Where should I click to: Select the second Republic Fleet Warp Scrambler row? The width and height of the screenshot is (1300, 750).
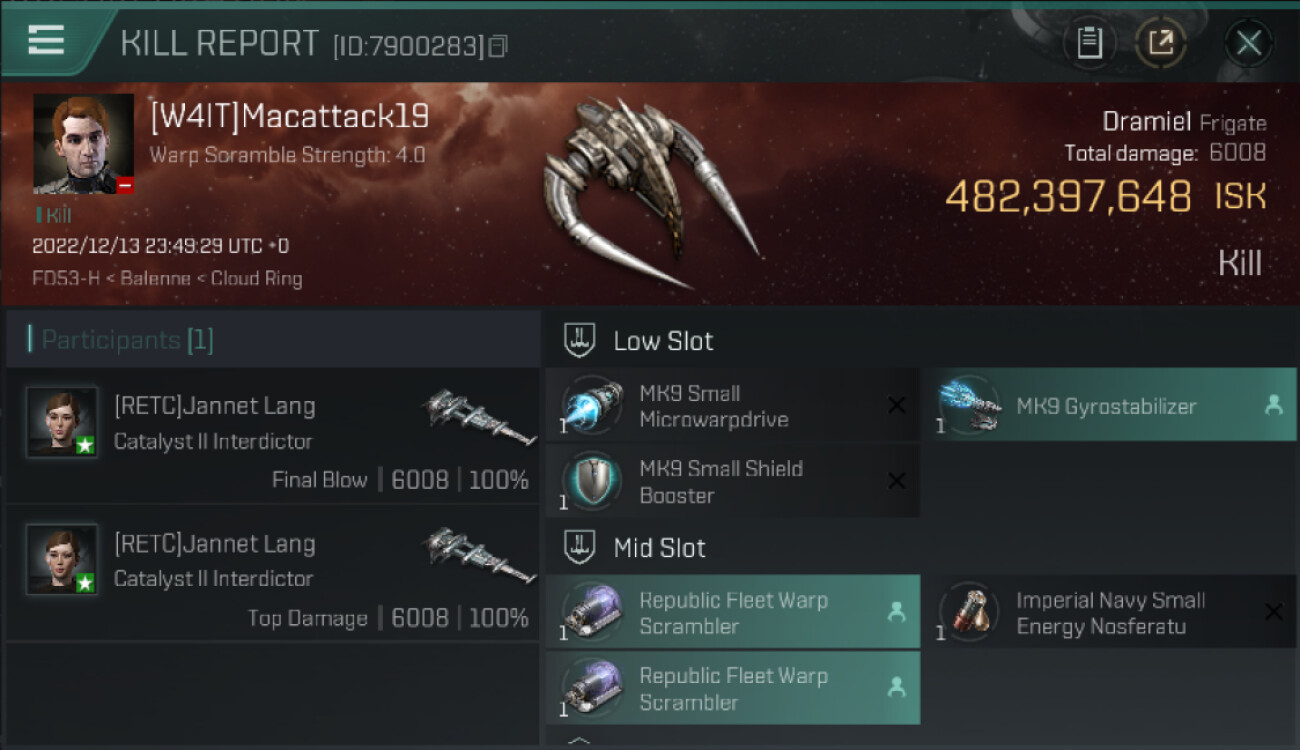pyautogui.click(x=732, y=688)
